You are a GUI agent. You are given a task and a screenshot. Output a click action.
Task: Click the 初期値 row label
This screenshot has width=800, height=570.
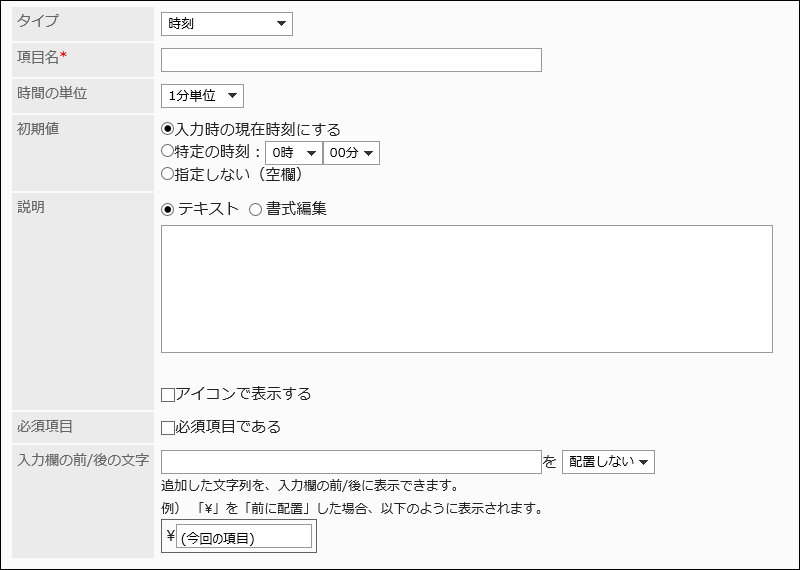(38, 129)
